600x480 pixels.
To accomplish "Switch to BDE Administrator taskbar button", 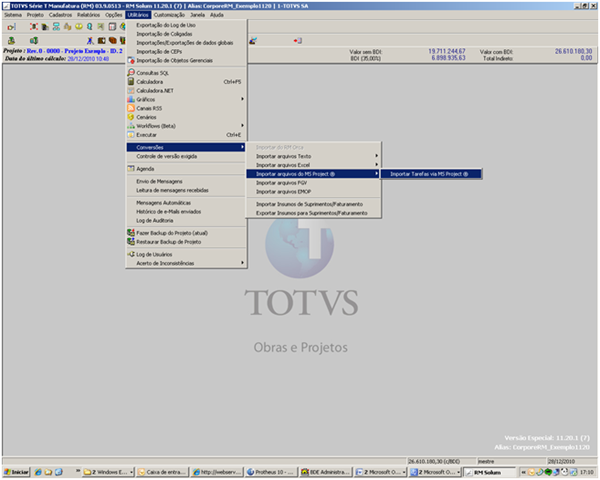I will coord(325,472).
